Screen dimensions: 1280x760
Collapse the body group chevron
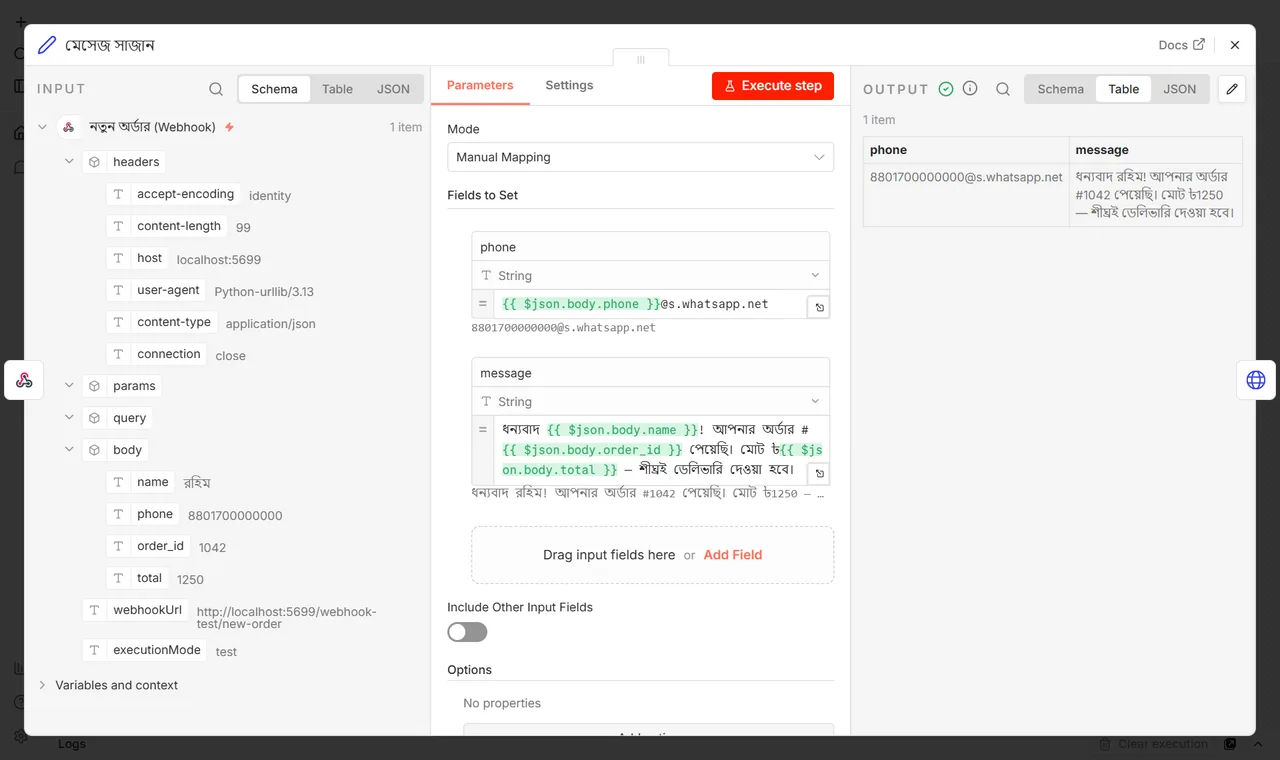point(69,449)
